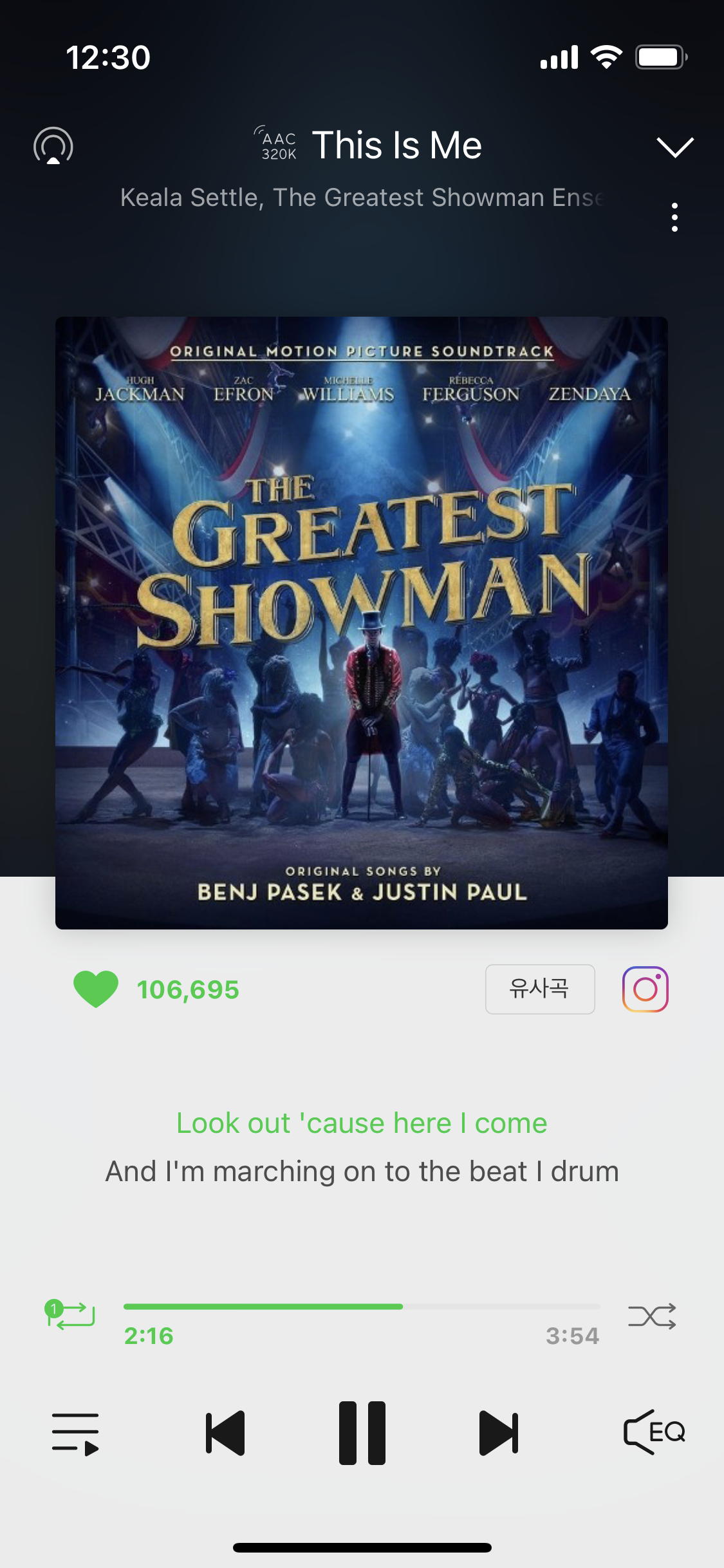Toggle shuffle playback
The image size is (724, 1568).
(652, 1316)
